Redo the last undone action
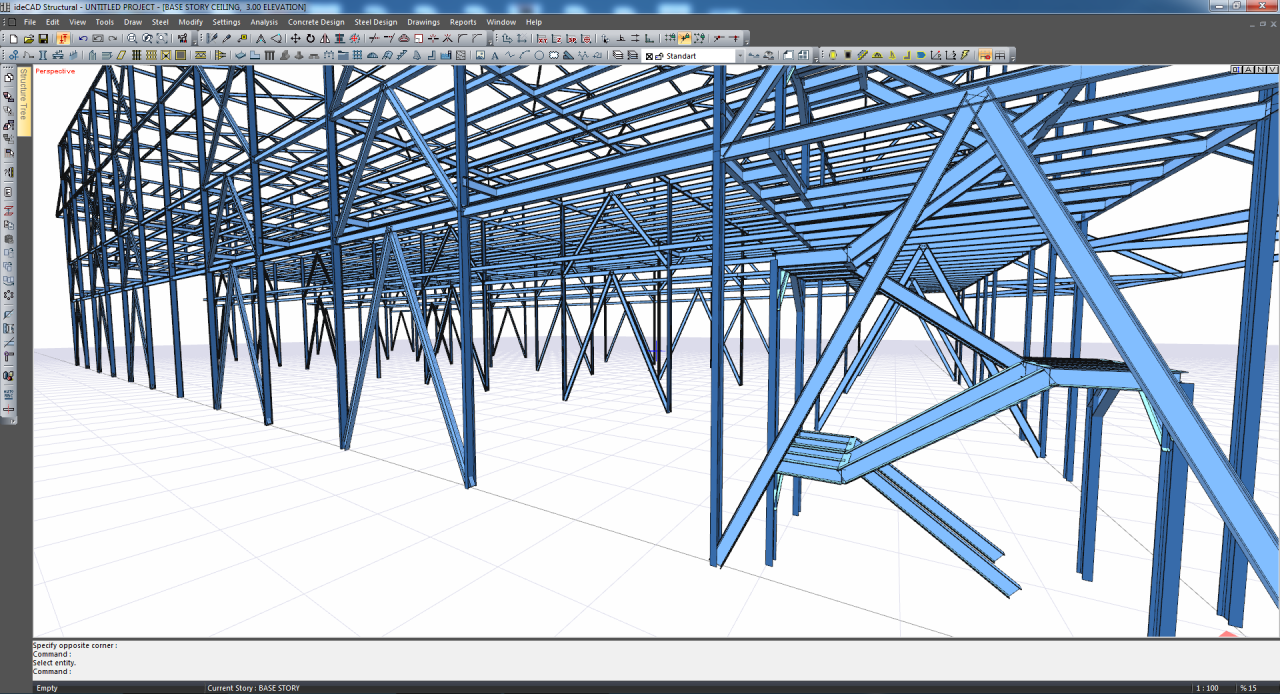Screen dimensions: 1280x694 (112, 39)
